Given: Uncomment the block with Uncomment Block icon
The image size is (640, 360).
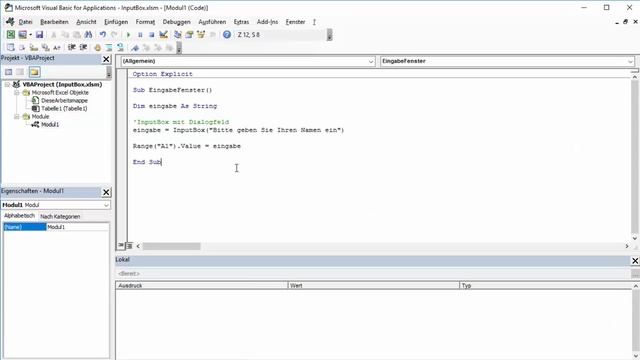Looking at the screenshot, I should 120,48.
